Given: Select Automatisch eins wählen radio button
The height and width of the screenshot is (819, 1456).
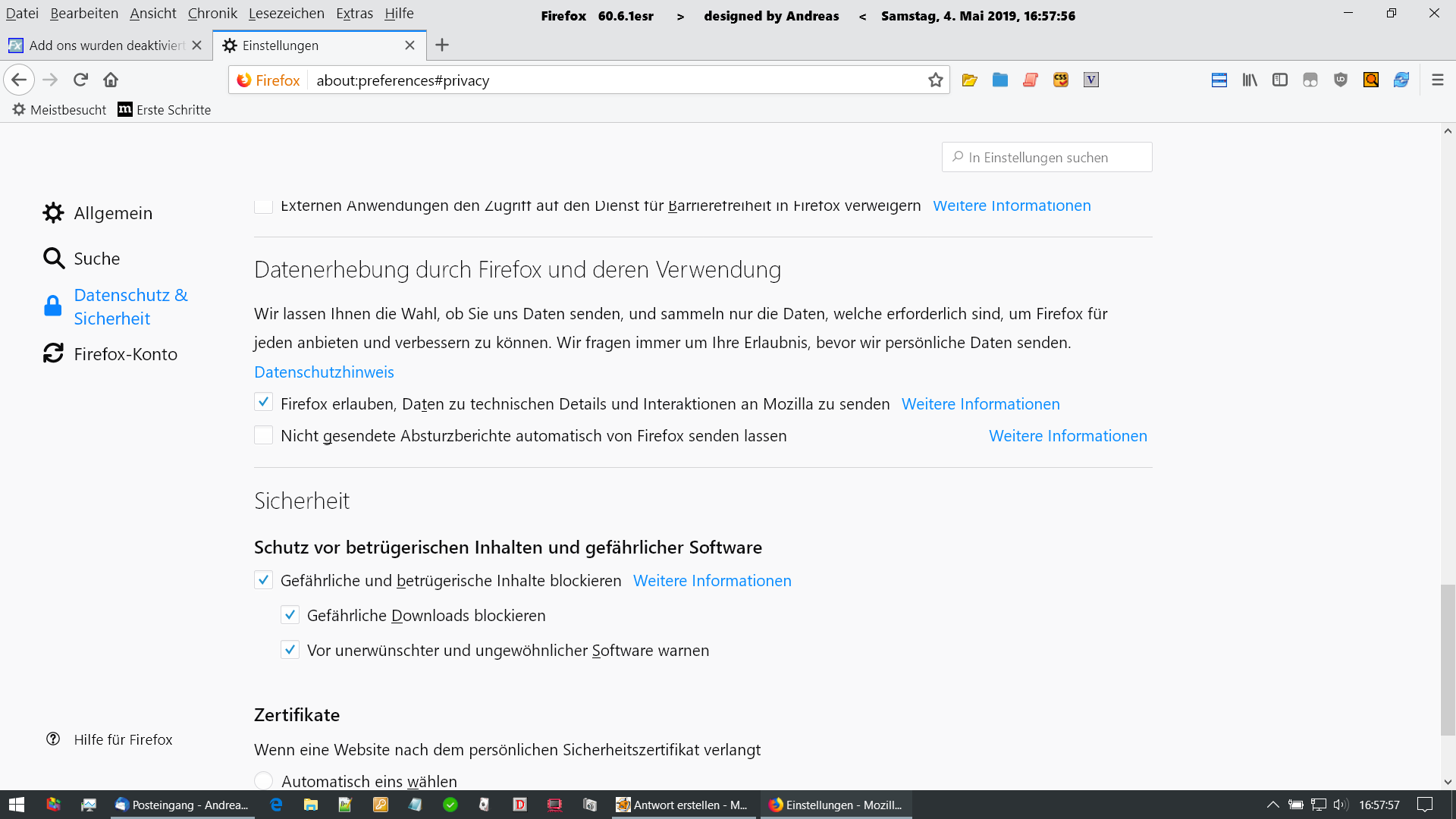Looking at the screenshot, I should coord(263,780).
